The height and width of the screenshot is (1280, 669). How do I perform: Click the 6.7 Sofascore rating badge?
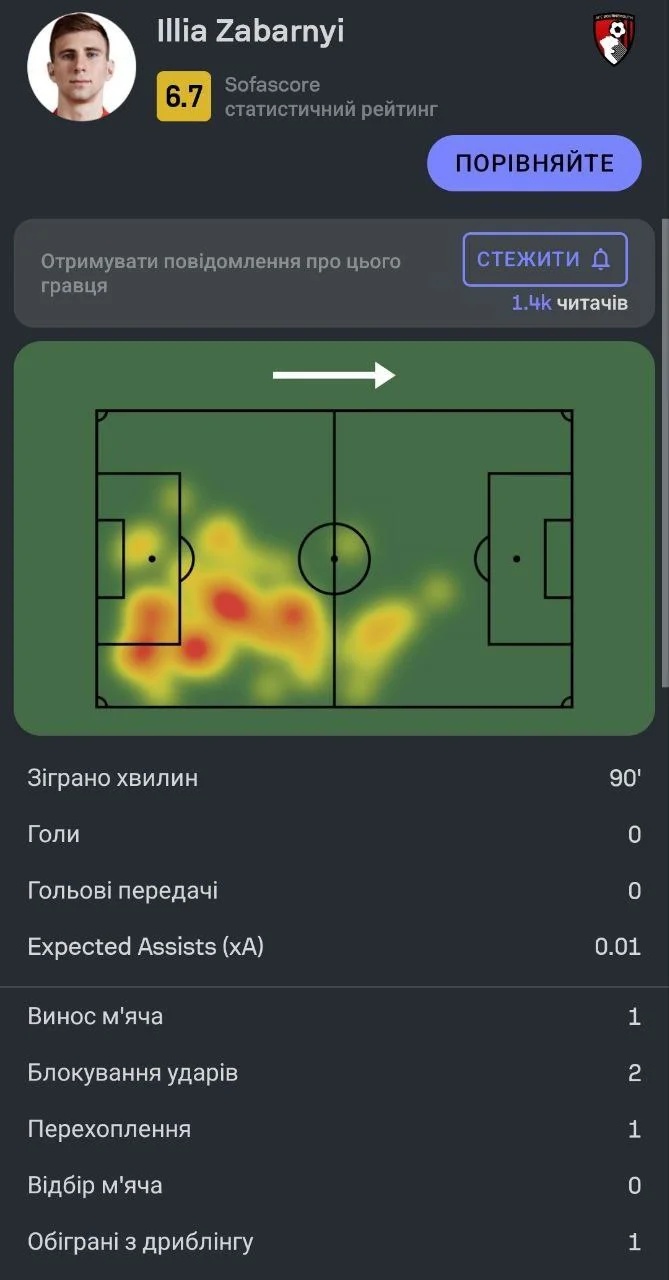[183, 97]
